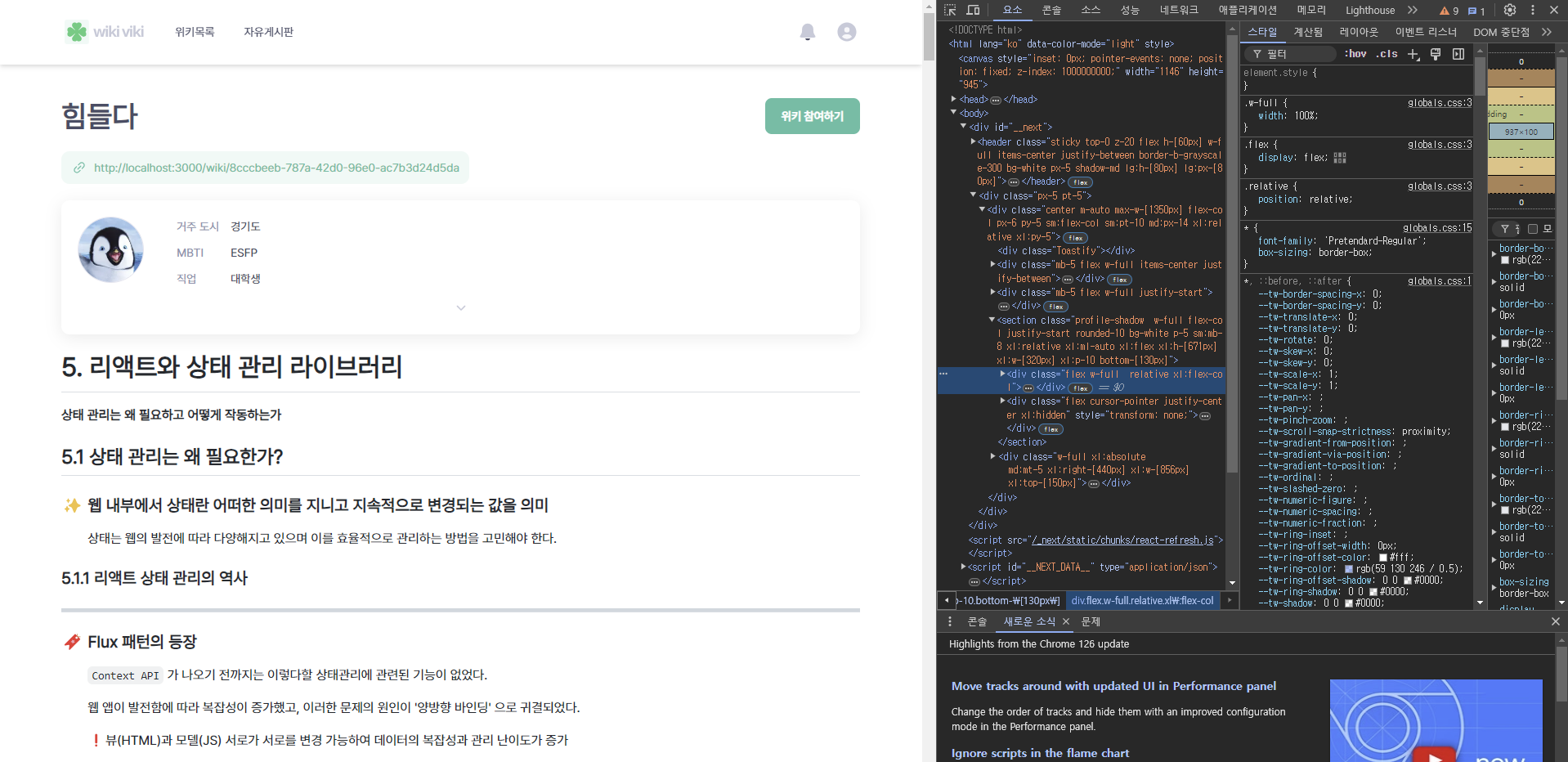Close the DevTools panel

coord(1554,10)
